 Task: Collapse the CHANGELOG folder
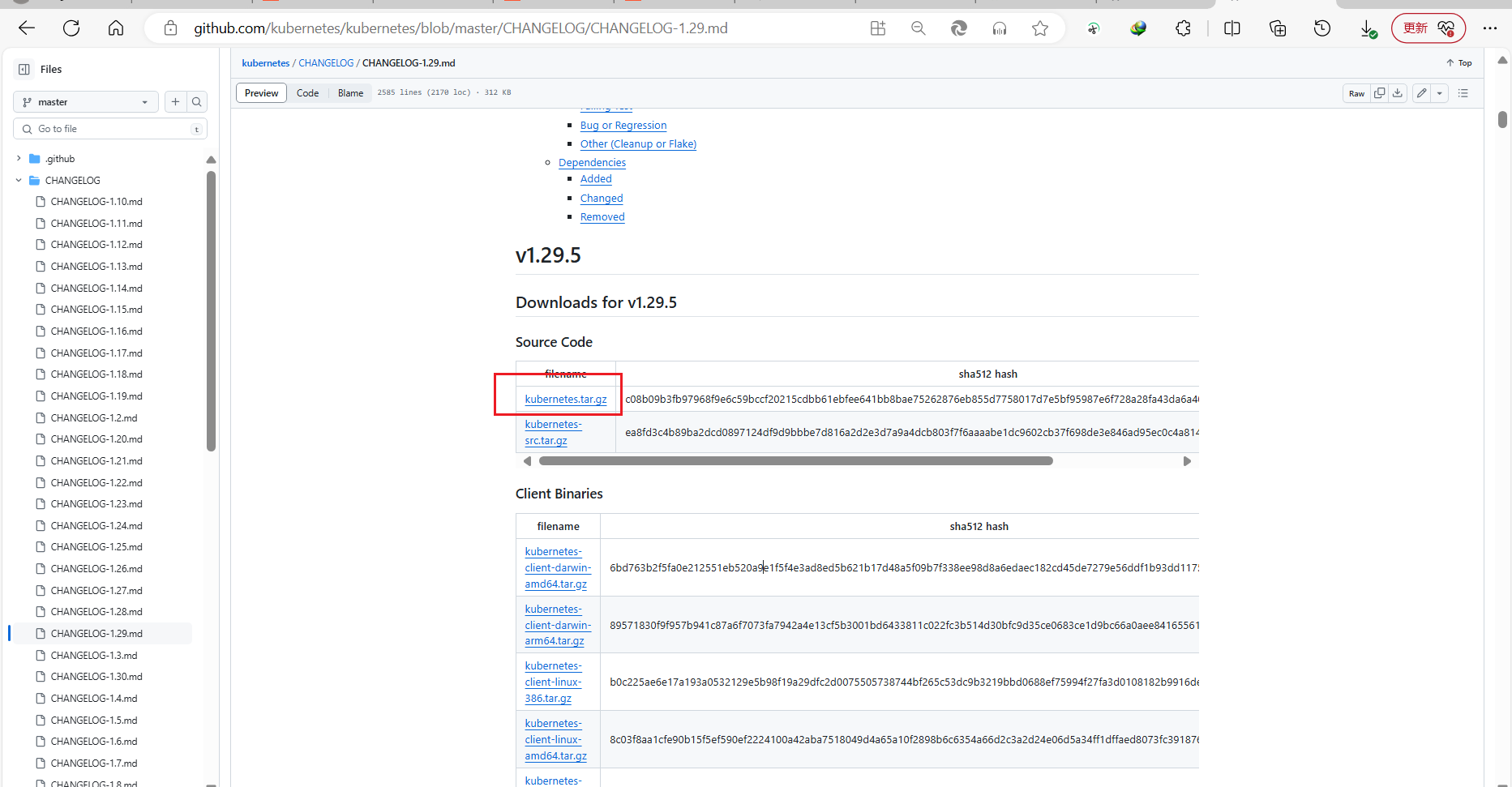click(x=19, y=180)
